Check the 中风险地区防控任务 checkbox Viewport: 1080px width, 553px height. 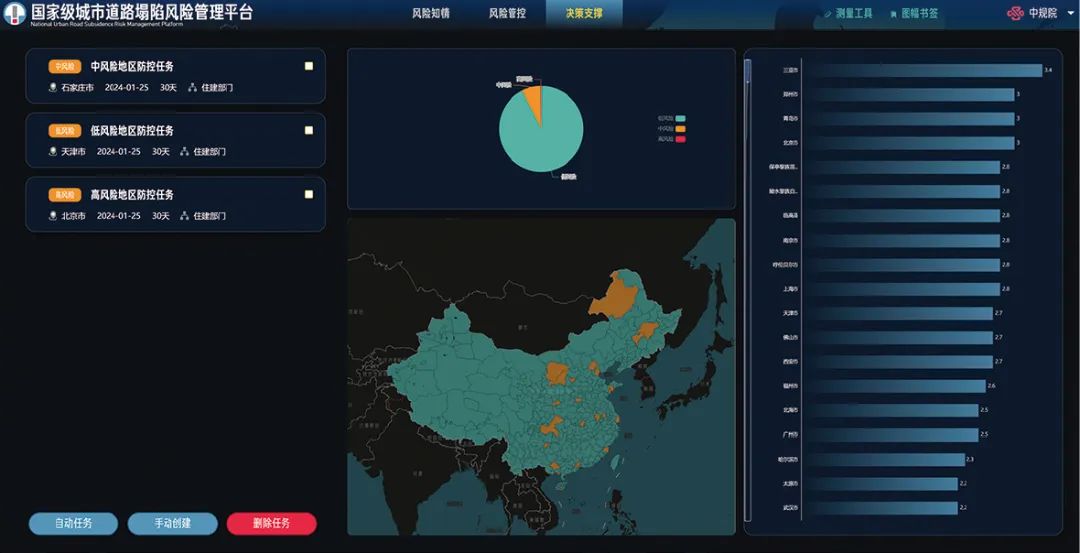(309, 66)
